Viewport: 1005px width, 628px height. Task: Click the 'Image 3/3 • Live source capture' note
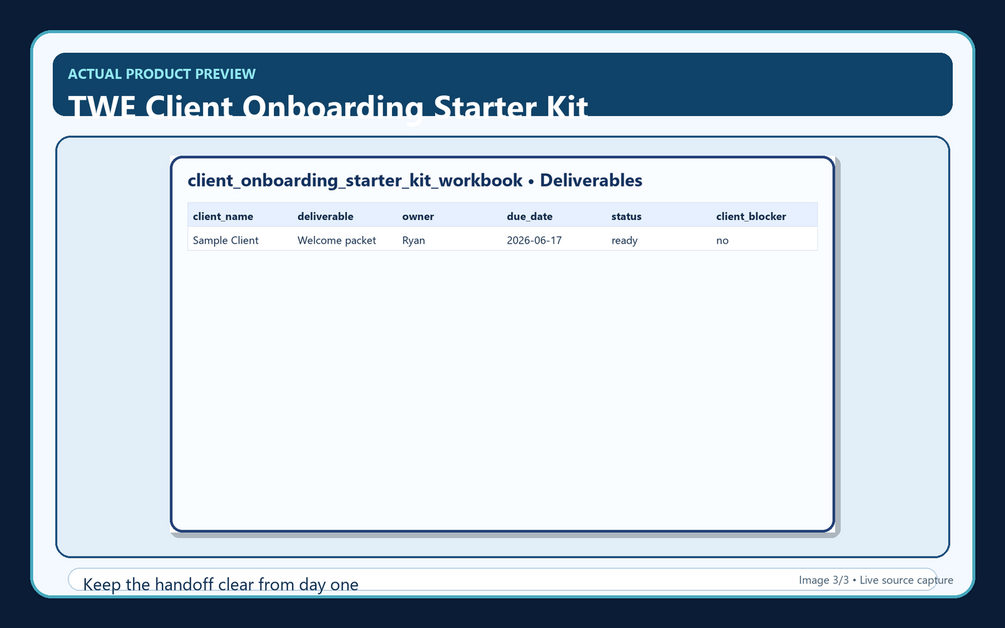(x=876, y=580)
